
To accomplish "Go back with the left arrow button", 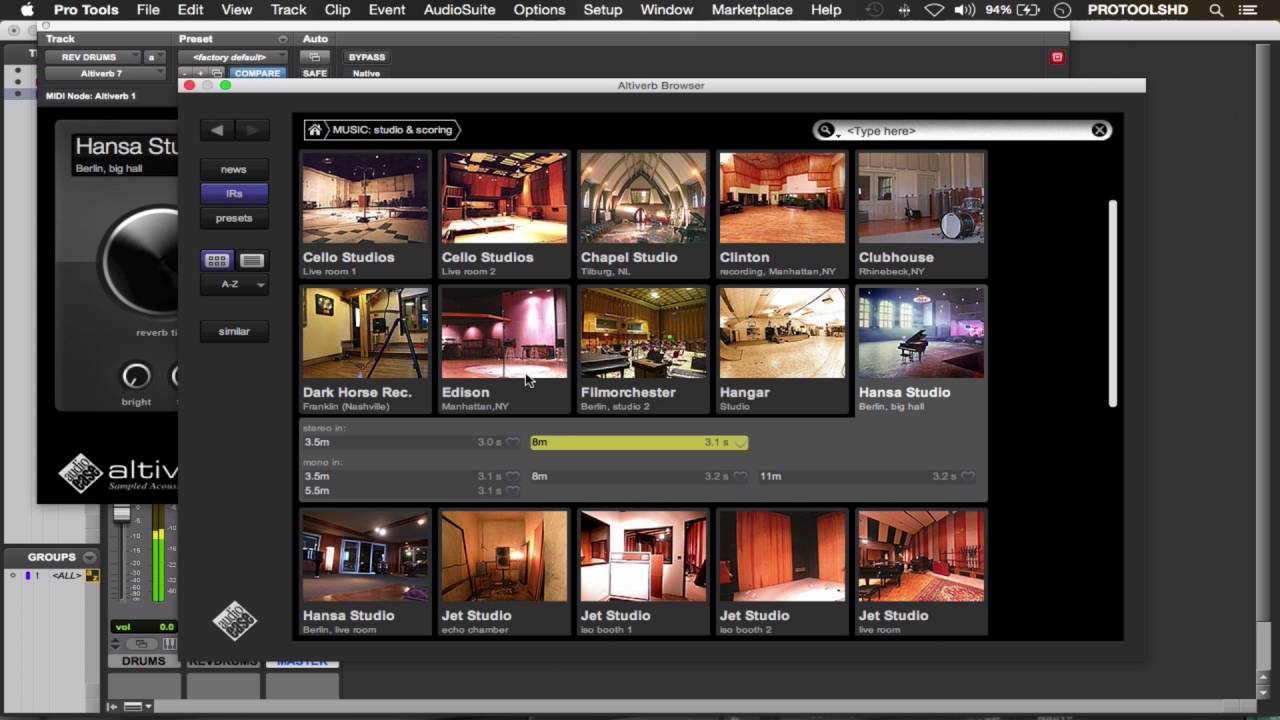I will click(x=217, y=130).
